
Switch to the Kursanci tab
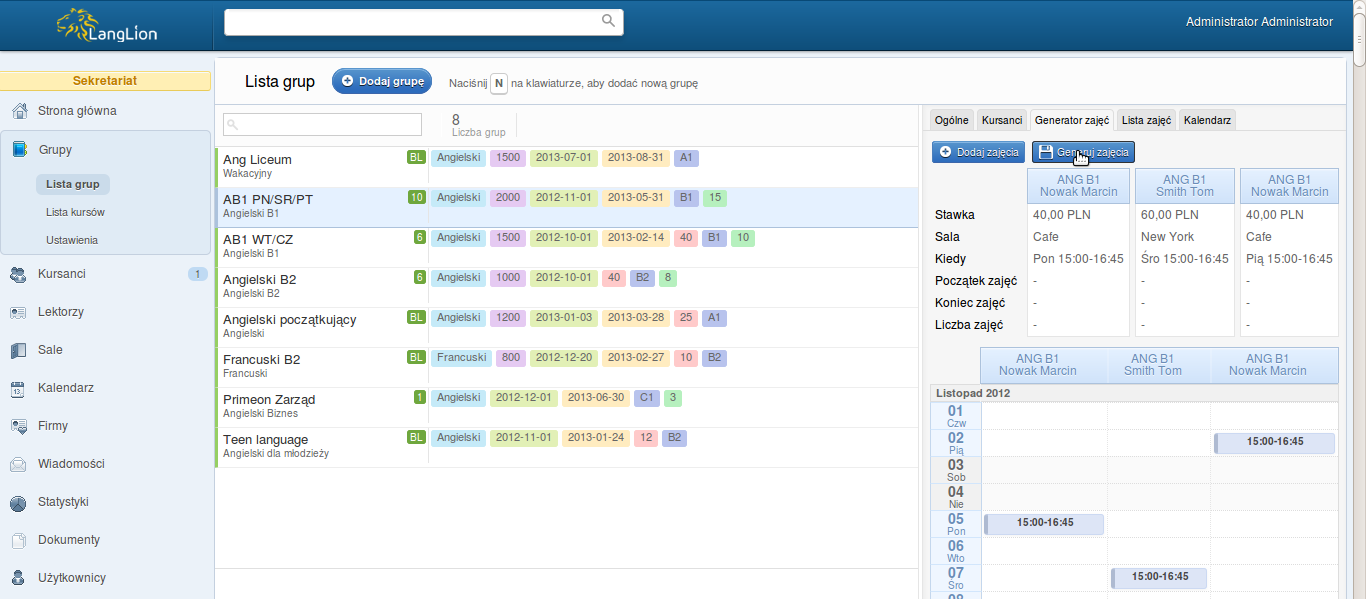(x=1001, y=120)
